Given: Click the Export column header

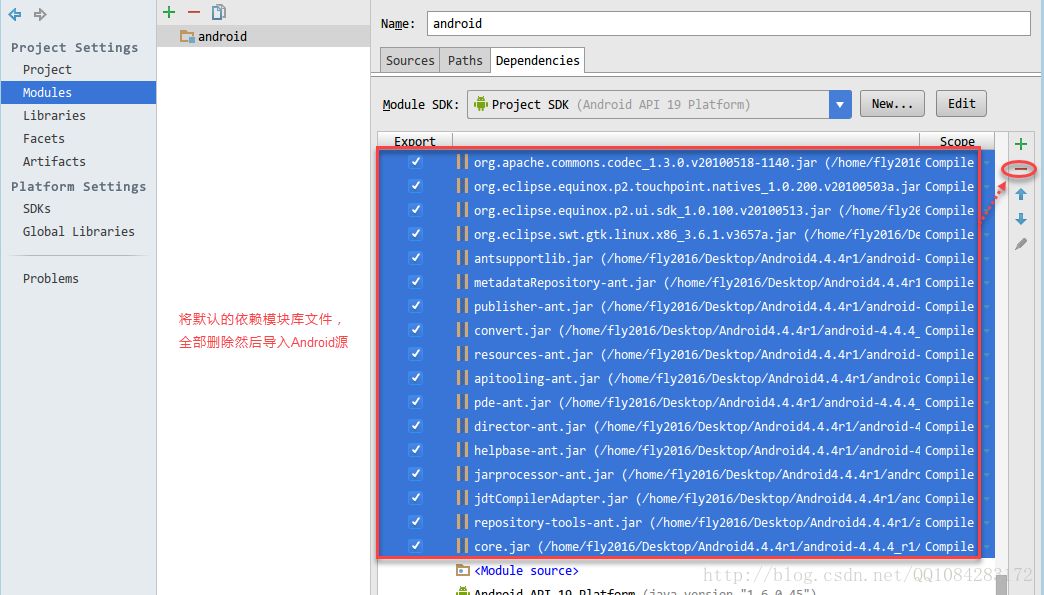Looking at the screenshot, I should pyautogui.click(x=415, y=141).
